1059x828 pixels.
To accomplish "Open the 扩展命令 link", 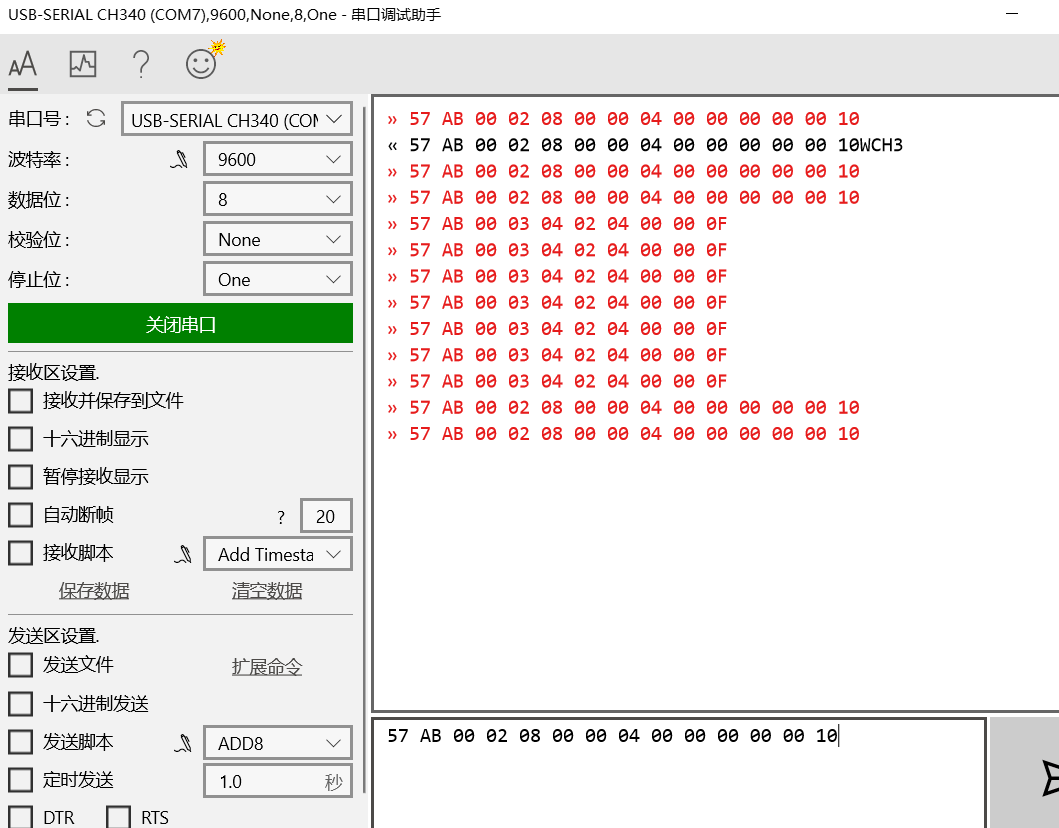I will (x=266, y=665).
